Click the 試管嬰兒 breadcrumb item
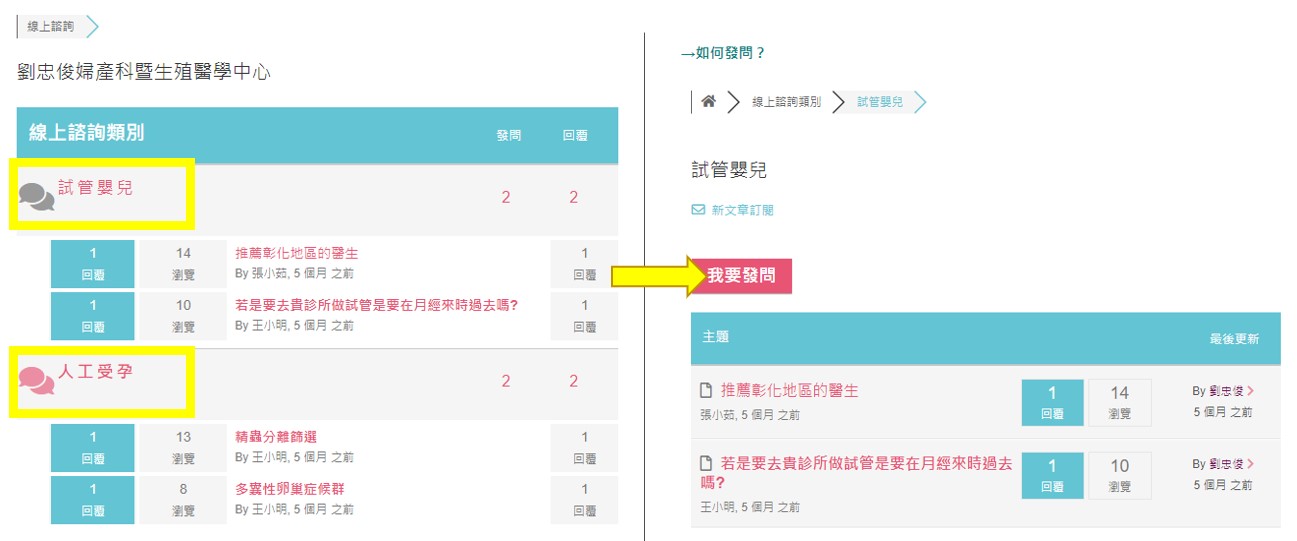Screen dimensions: 1297x541 880,102
